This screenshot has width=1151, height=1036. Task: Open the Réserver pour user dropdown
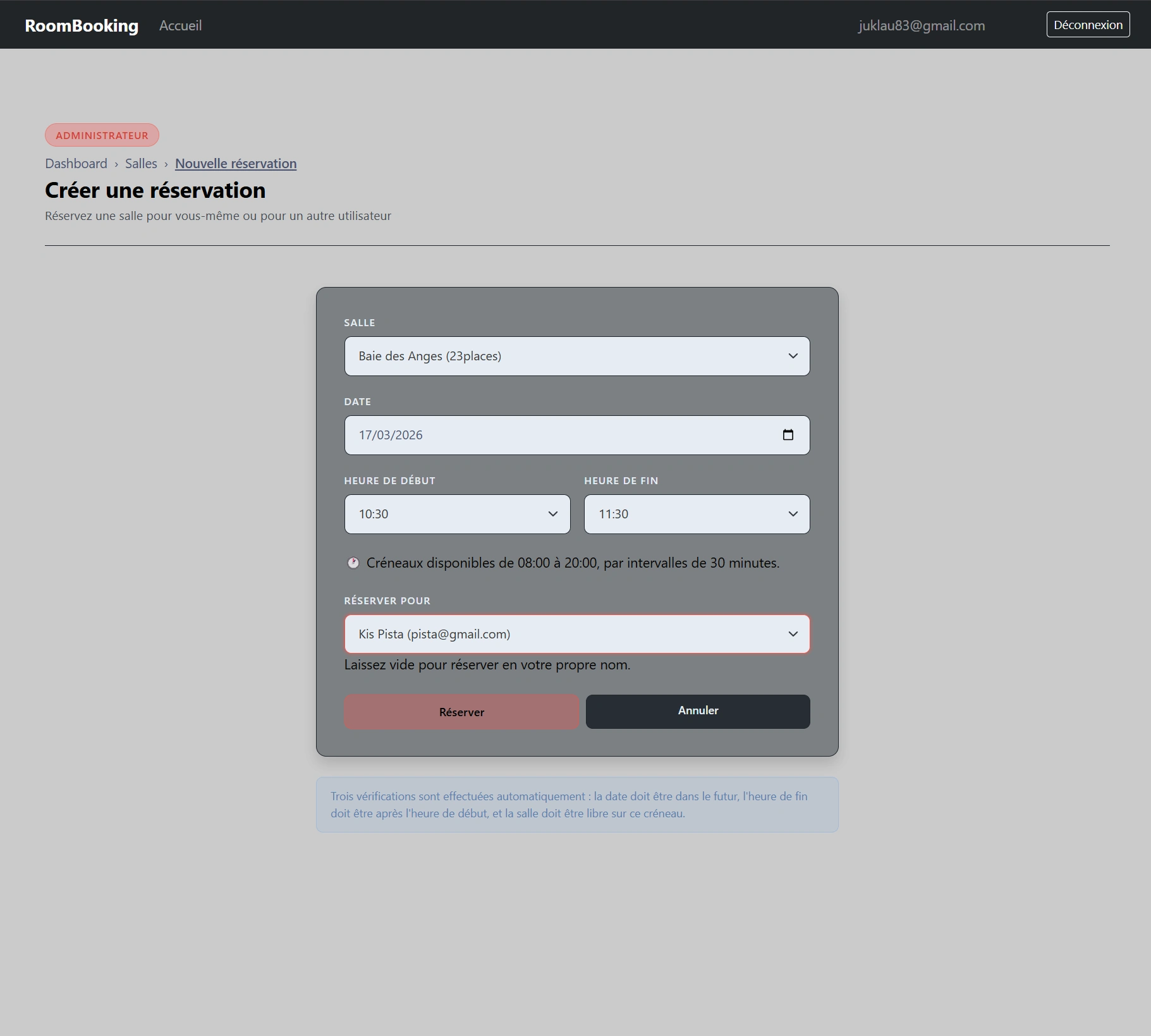coord(576,634)
